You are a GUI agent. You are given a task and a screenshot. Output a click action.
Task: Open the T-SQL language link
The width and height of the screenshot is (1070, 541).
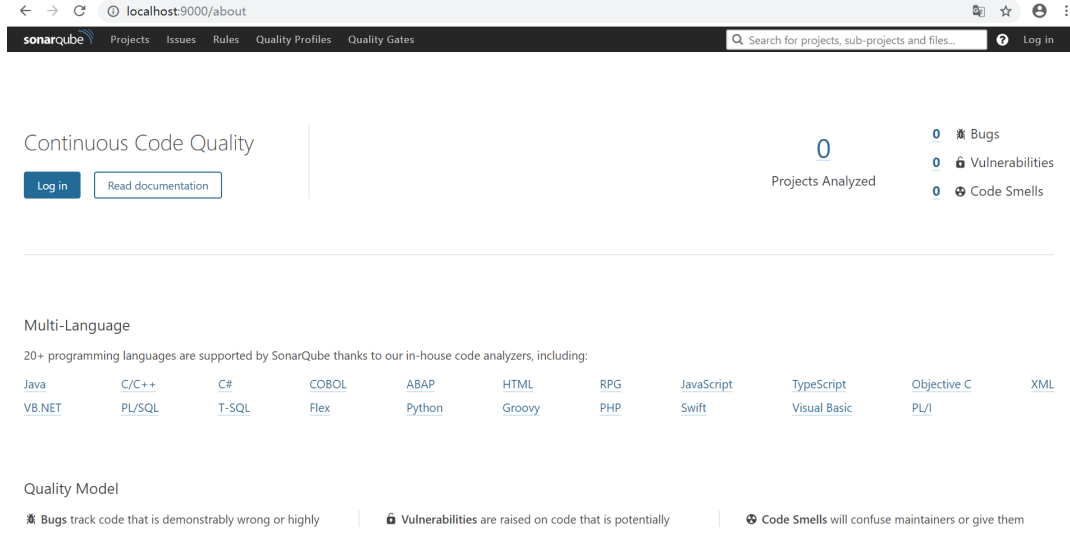click(x=234, y=408)
